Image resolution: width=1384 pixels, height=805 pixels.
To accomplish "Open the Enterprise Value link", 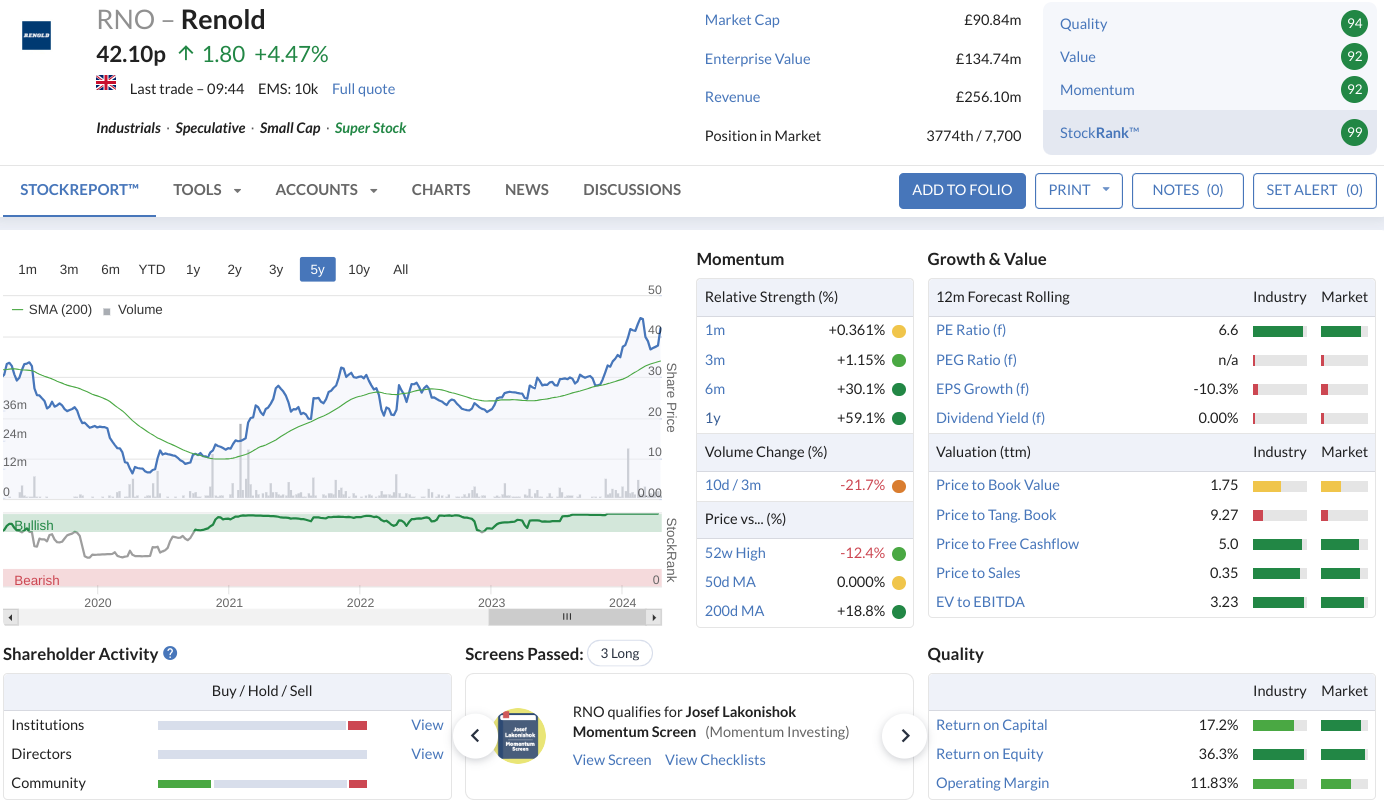I will (757, 59).
